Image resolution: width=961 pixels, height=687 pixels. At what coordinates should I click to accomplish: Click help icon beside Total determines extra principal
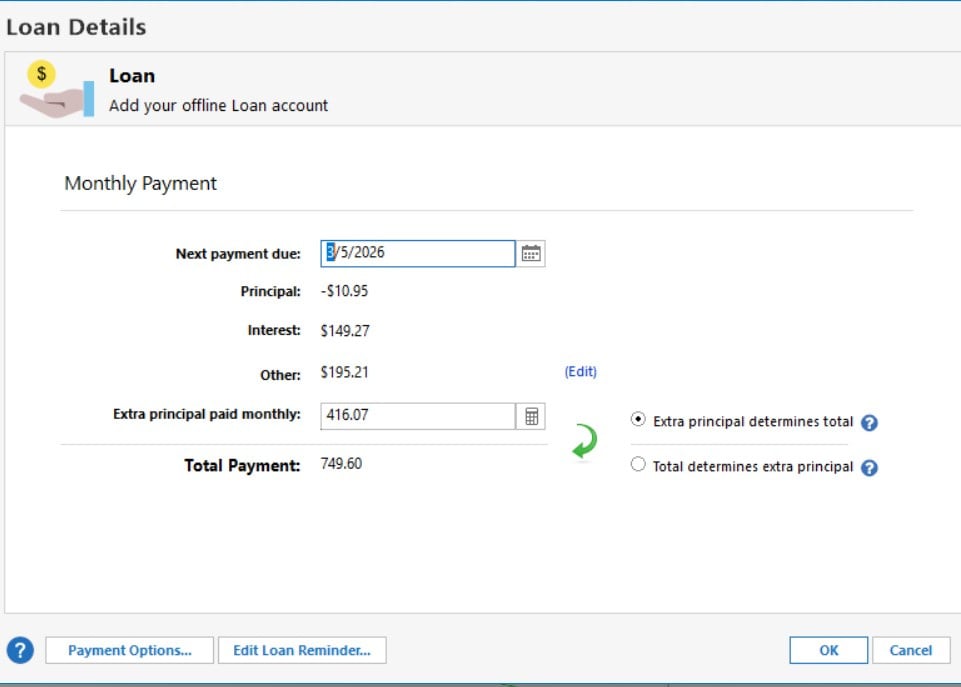(869, 468)
